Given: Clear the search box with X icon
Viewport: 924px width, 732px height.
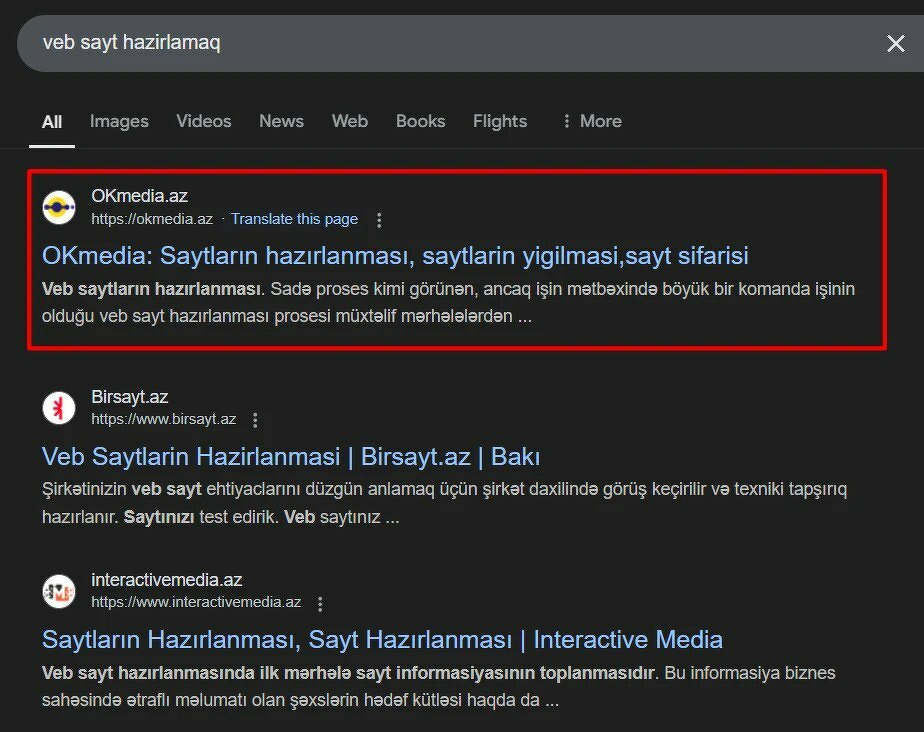Looking at the screenshot, I should [x=895, y=43].
